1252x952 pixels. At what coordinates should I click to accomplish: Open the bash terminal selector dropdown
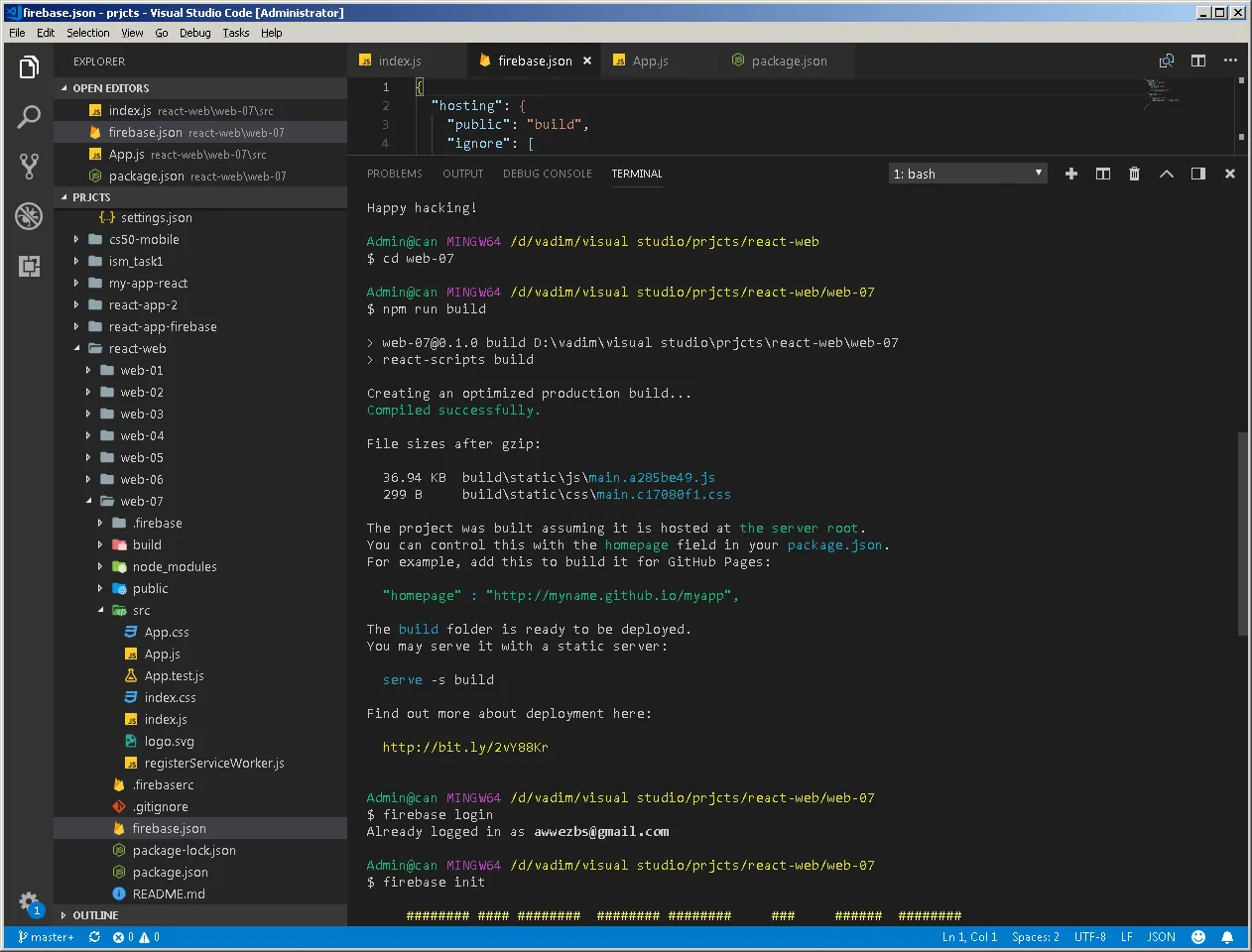click(x=967, y=174)
